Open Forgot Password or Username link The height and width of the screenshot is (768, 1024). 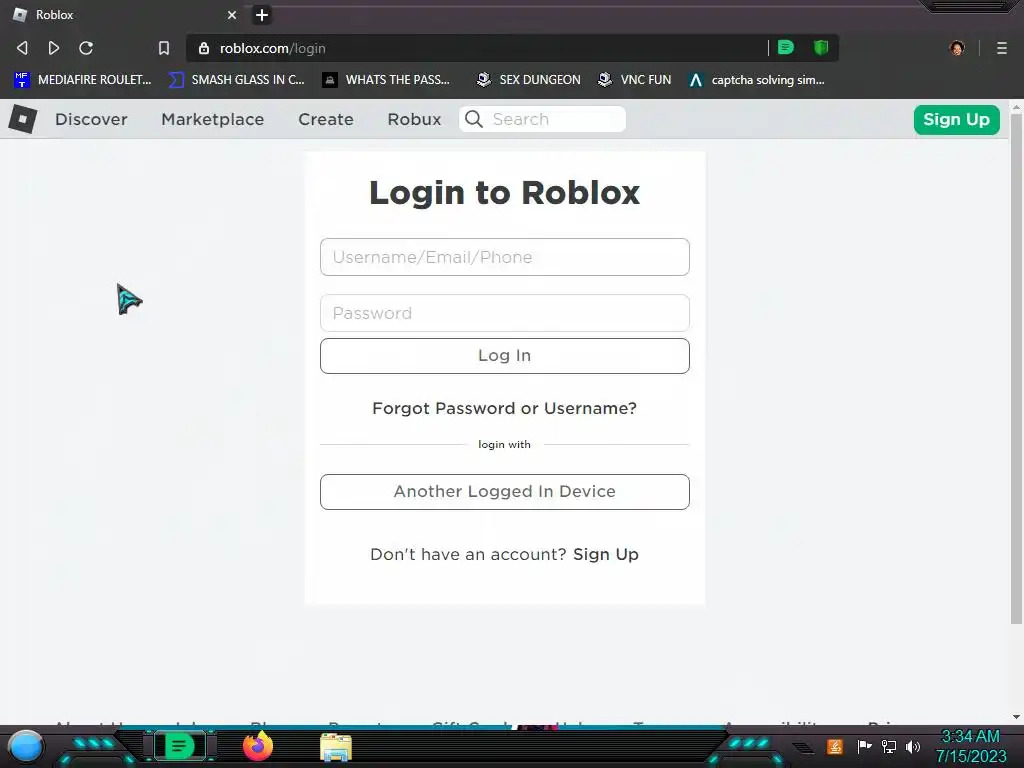click(x=504, y=408)
